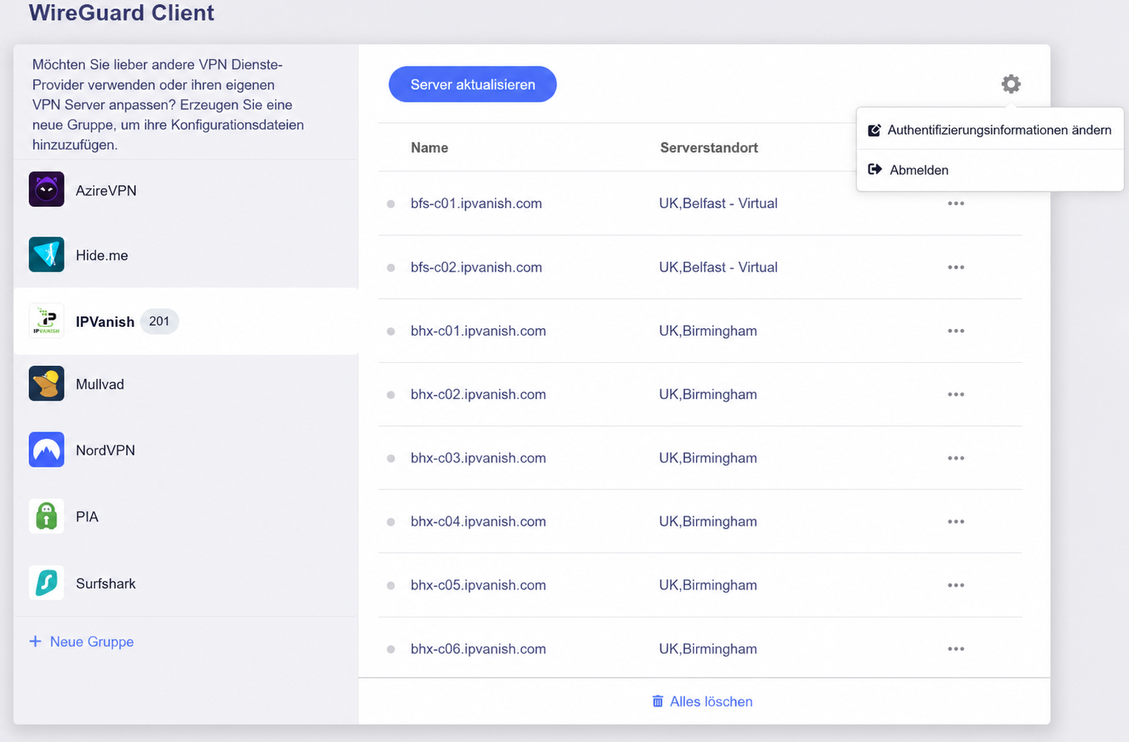Click the Mullvad logo icon
Screen dimensions: 1129x742
[47, 384]
